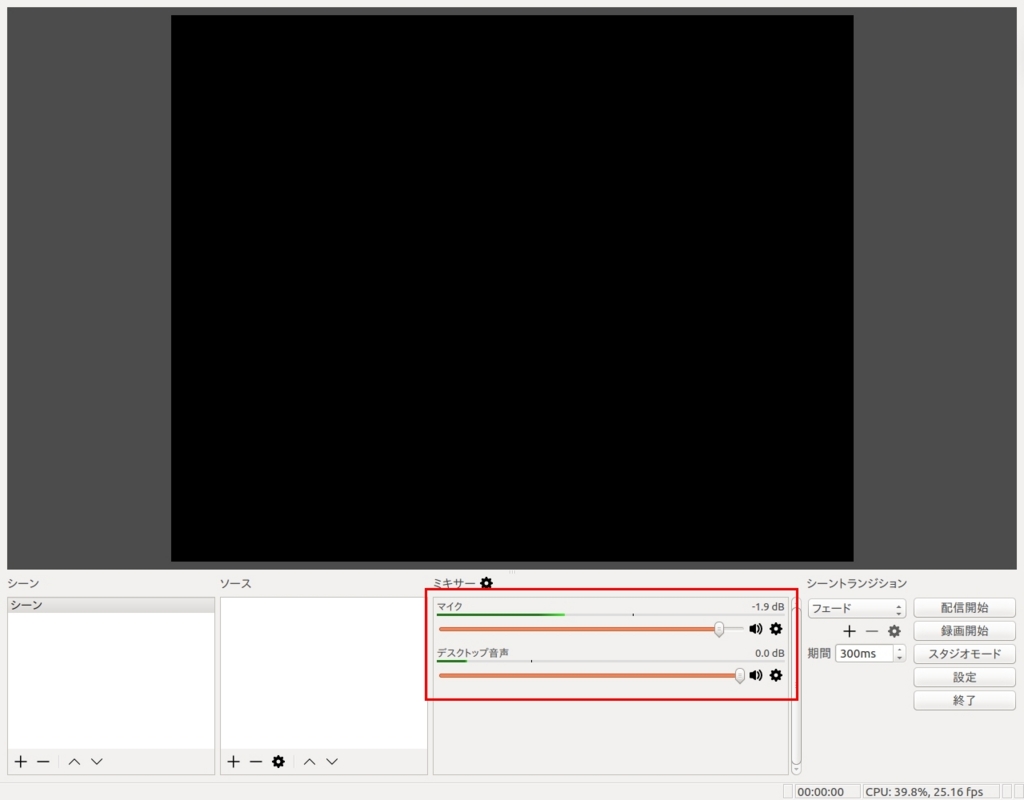Open settings gear for マイク
Screen dimensions: 1024x800
pos(776,629)
